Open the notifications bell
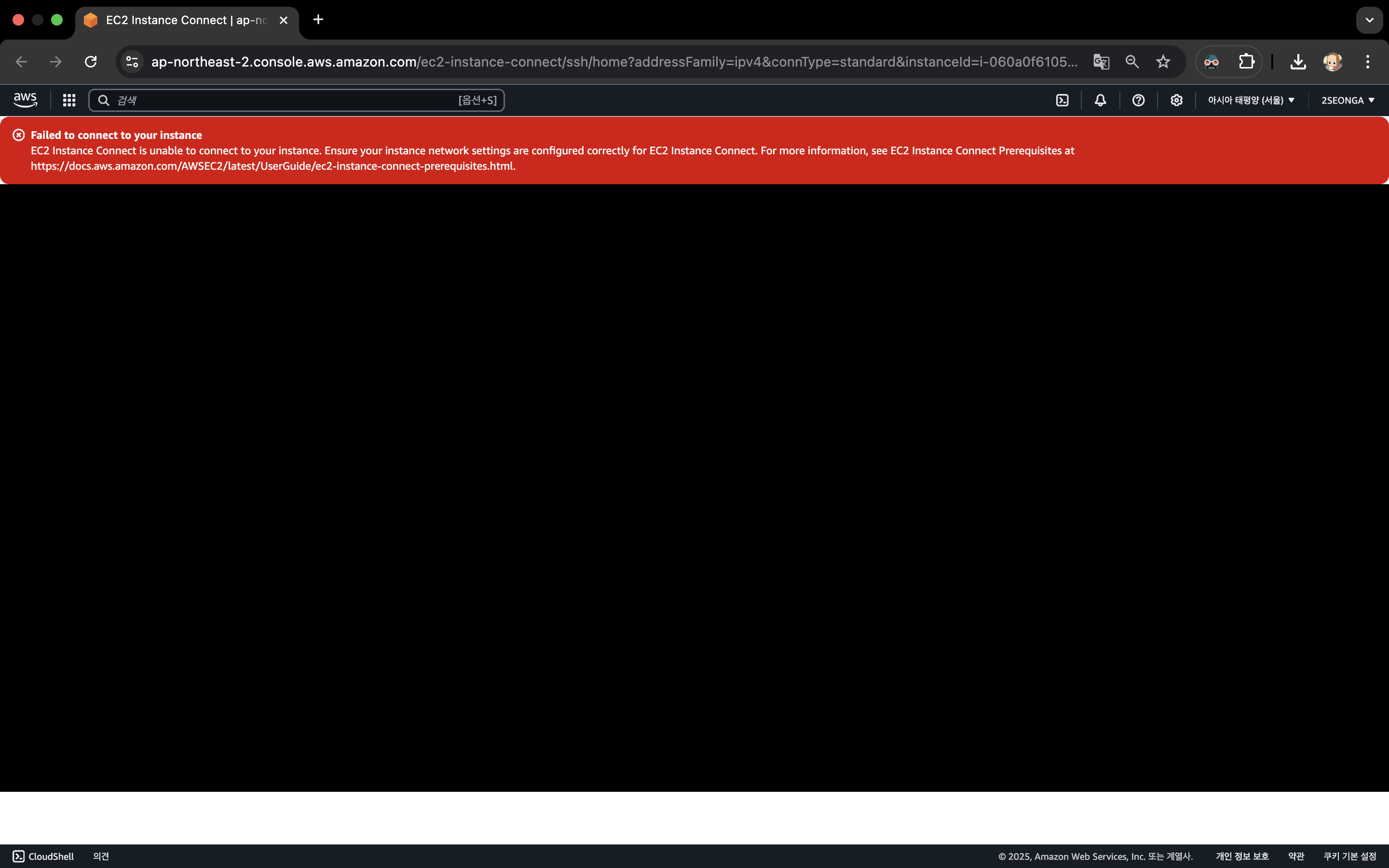The image size is (1389, 868). (x=1100, y=100)
